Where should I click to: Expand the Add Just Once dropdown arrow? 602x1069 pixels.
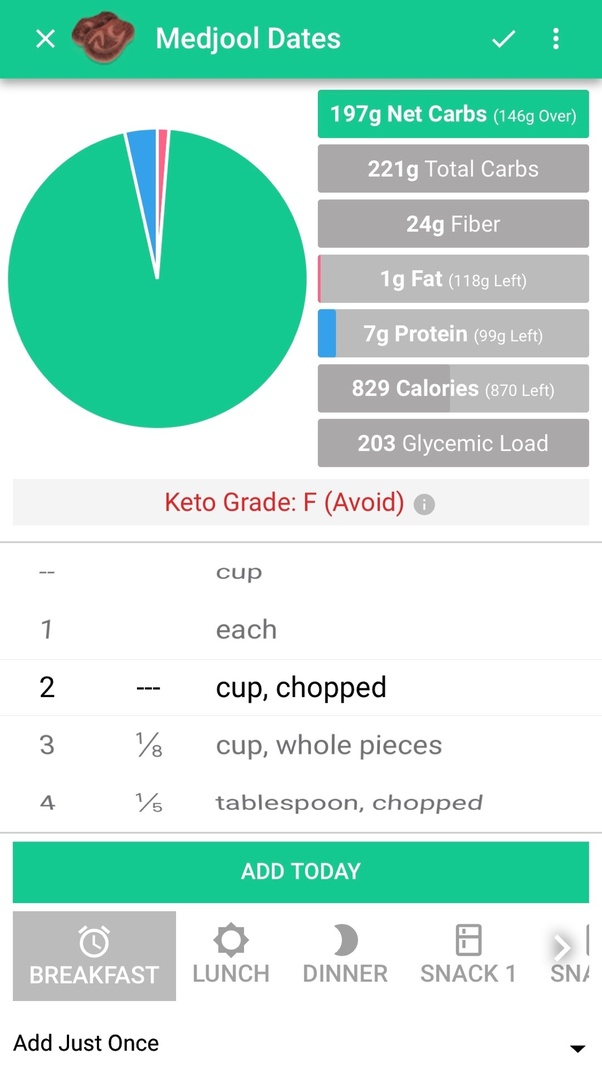click(x=576, y=1048)
